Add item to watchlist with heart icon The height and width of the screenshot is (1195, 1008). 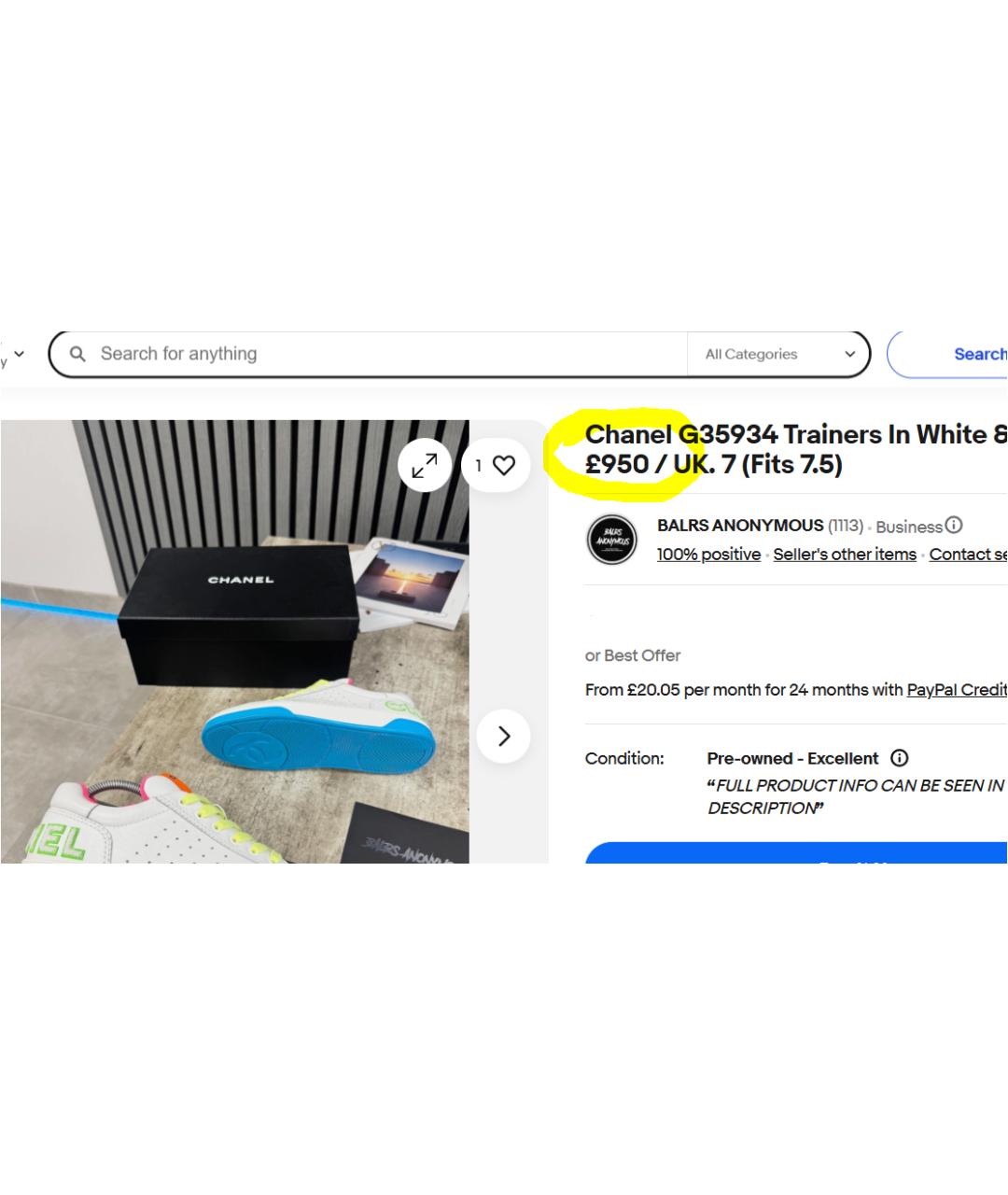pos(495,465)
